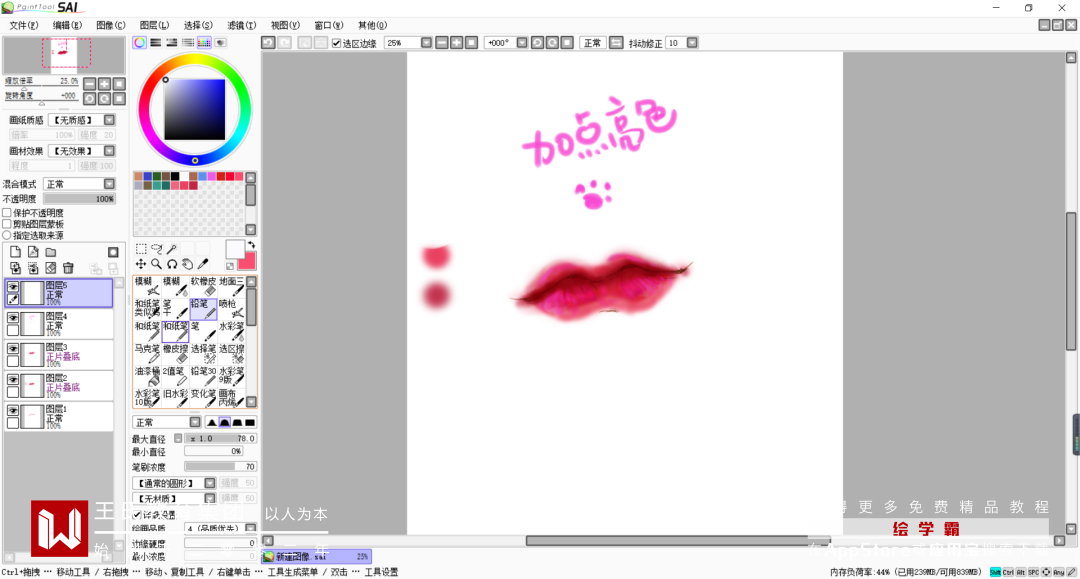Open the 视图(V) menu
This screenshot has width=1080, height=579.
(285, 25)
